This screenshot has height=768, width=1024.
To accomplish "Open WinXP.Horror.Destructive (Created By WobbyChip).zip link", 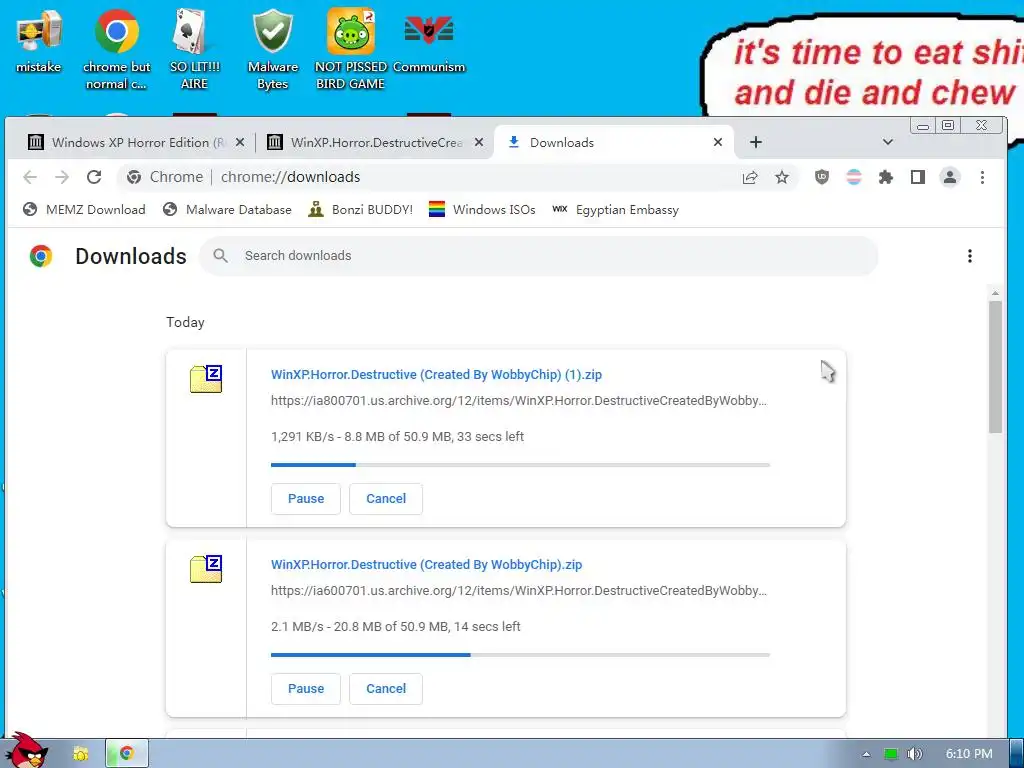I will [426, 565].
